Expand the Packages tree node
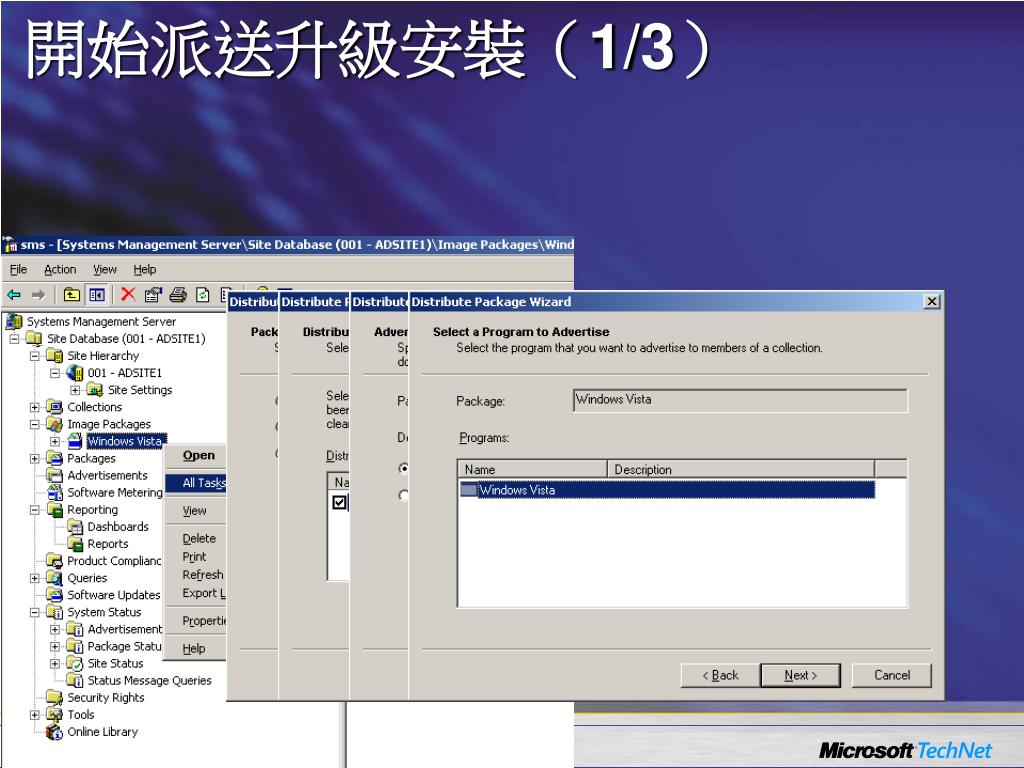Viewport: 1024px width, 768px height. tap(35, 458)
